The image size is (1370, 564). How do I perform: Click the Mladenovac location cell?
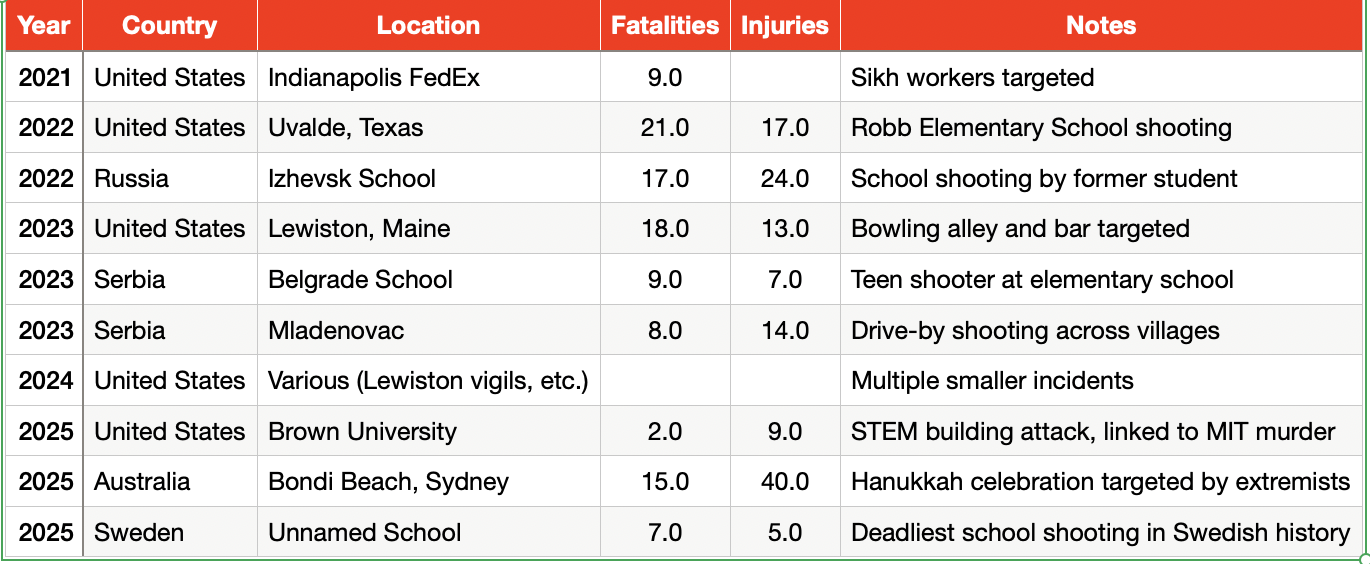click(336, 331)
